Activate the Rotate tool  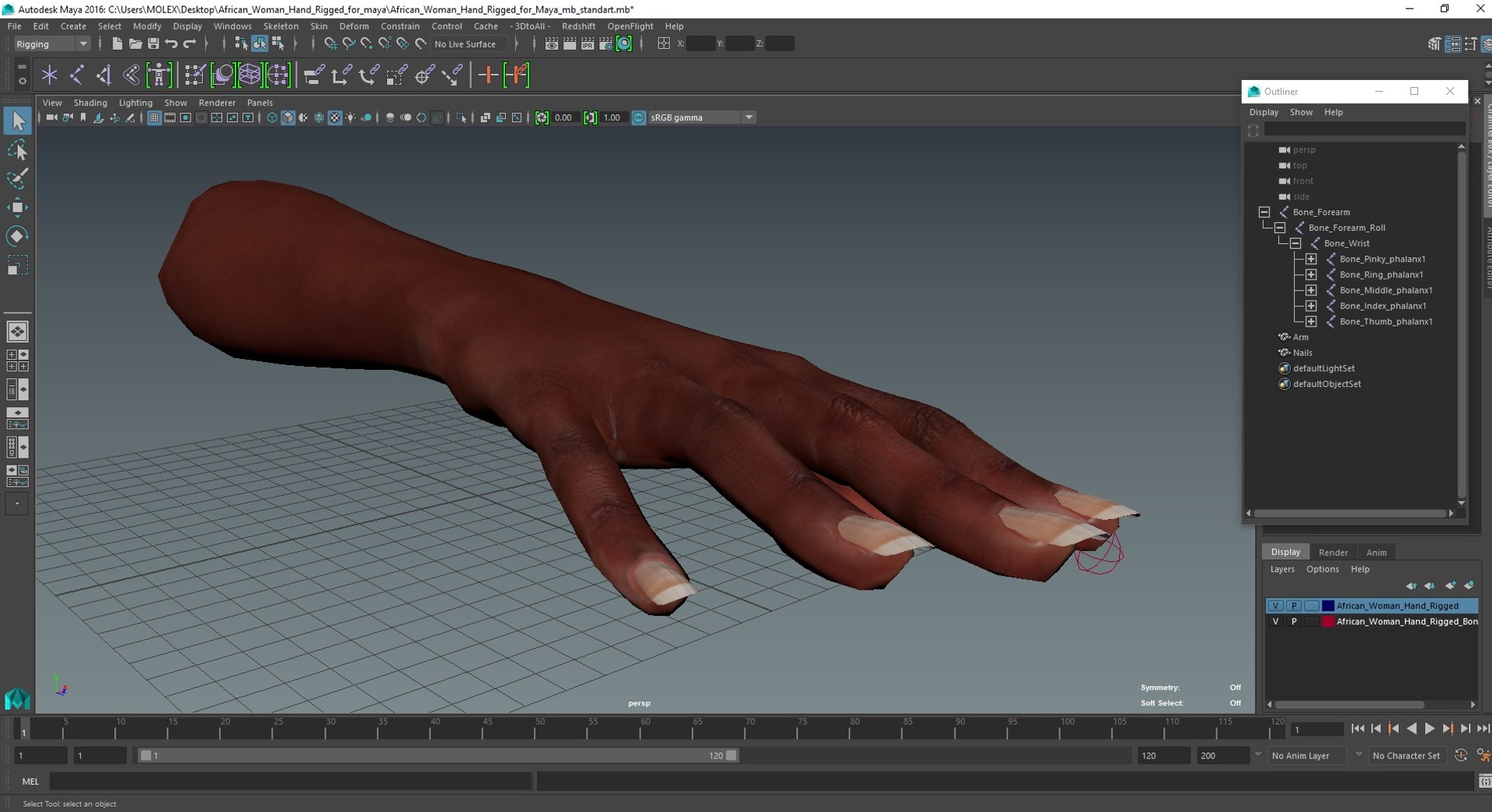[x=18, y=235]
